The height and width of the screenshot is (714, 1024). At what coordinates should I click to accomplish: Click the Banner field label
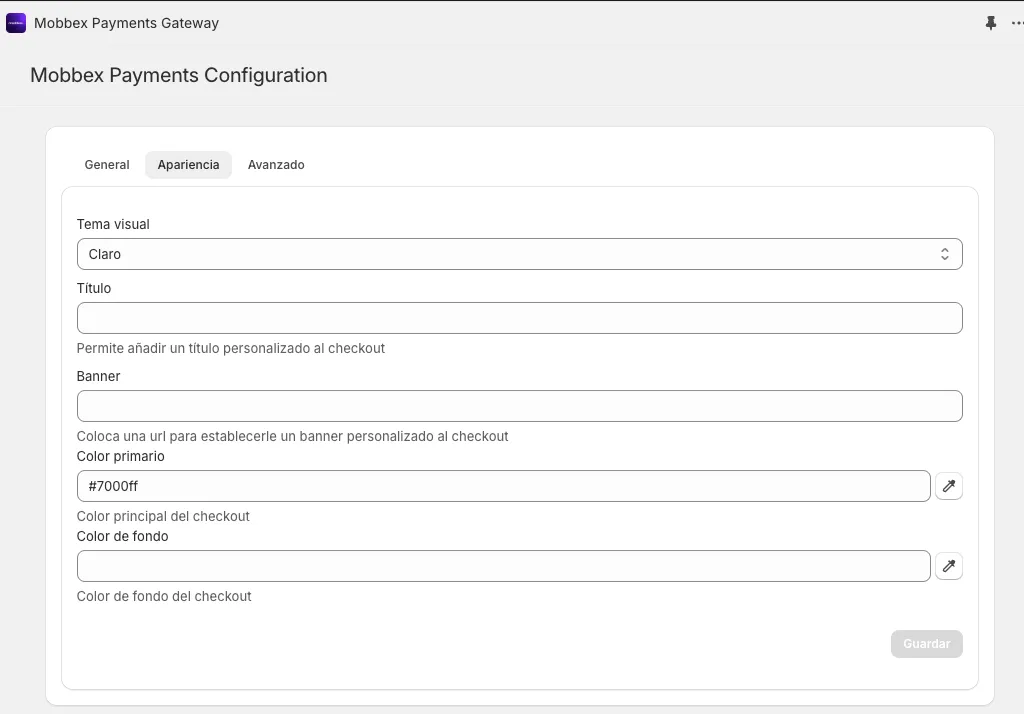[x=98, y=376]
